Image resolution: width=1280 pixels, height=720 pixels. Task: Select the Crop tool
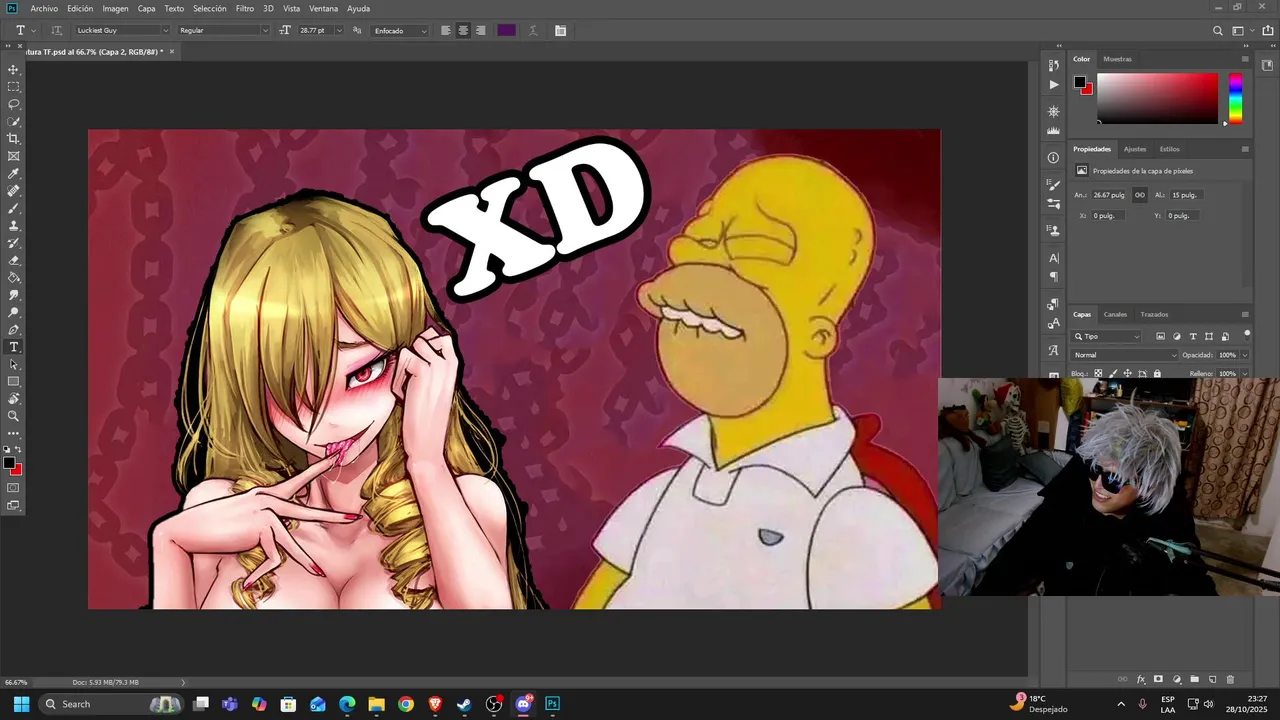14,139
